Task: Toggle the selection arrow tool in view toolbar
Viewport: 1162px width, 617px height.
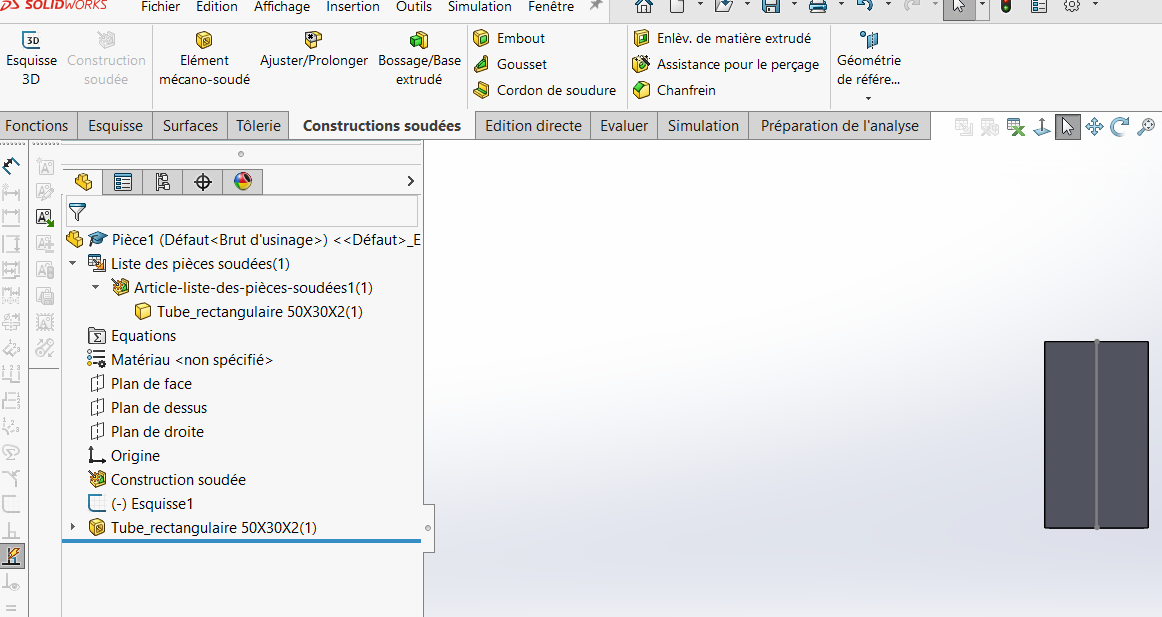Action: (1067, 127)
